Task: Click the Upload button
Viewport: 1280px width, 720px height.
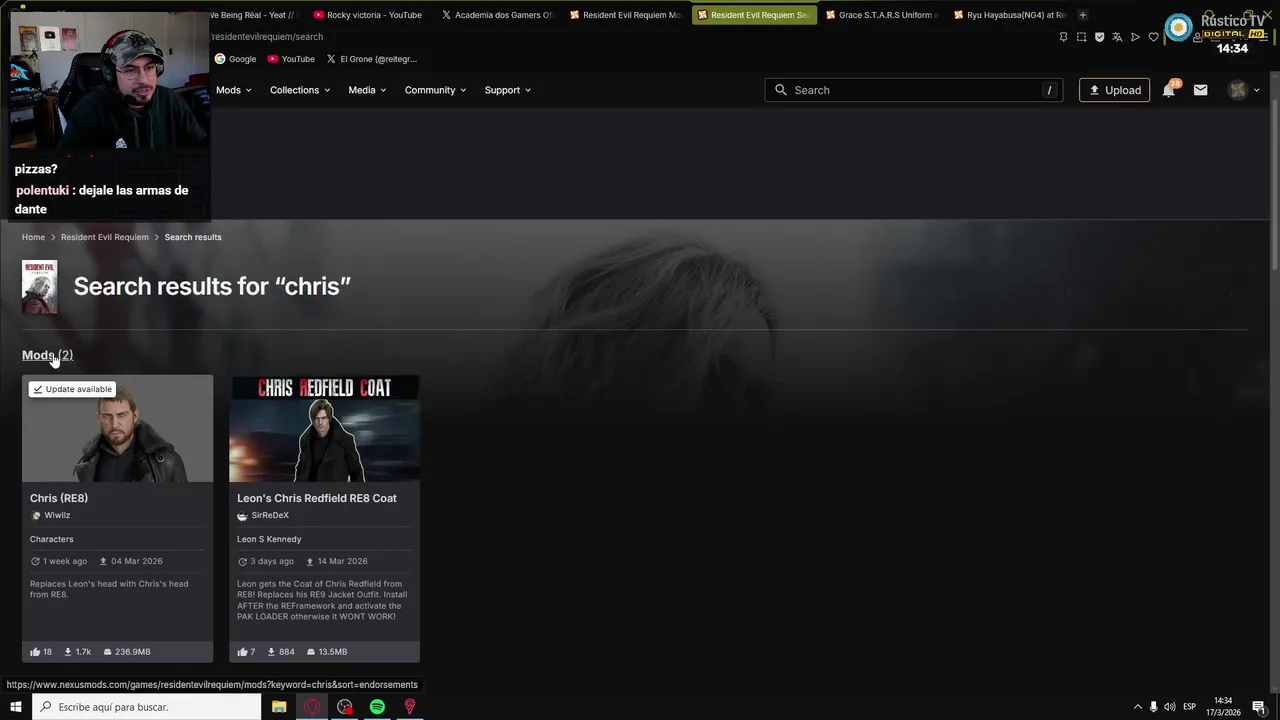Action: pyautogui.click(x=1114, y=90)
